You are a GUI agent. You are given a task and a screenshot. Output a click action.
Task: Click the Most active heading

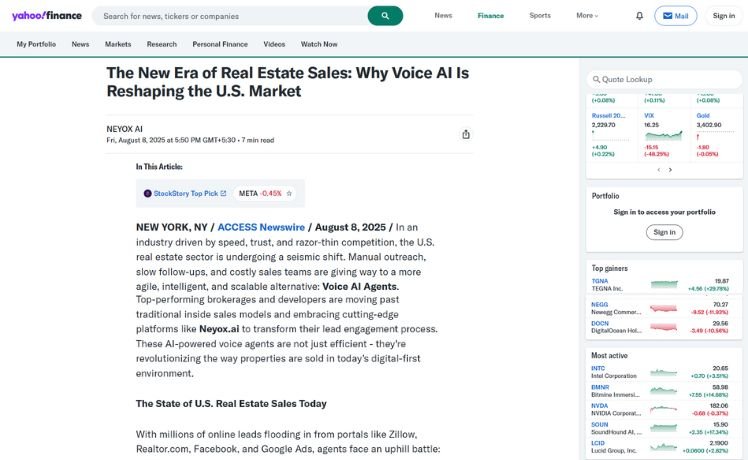609,355
